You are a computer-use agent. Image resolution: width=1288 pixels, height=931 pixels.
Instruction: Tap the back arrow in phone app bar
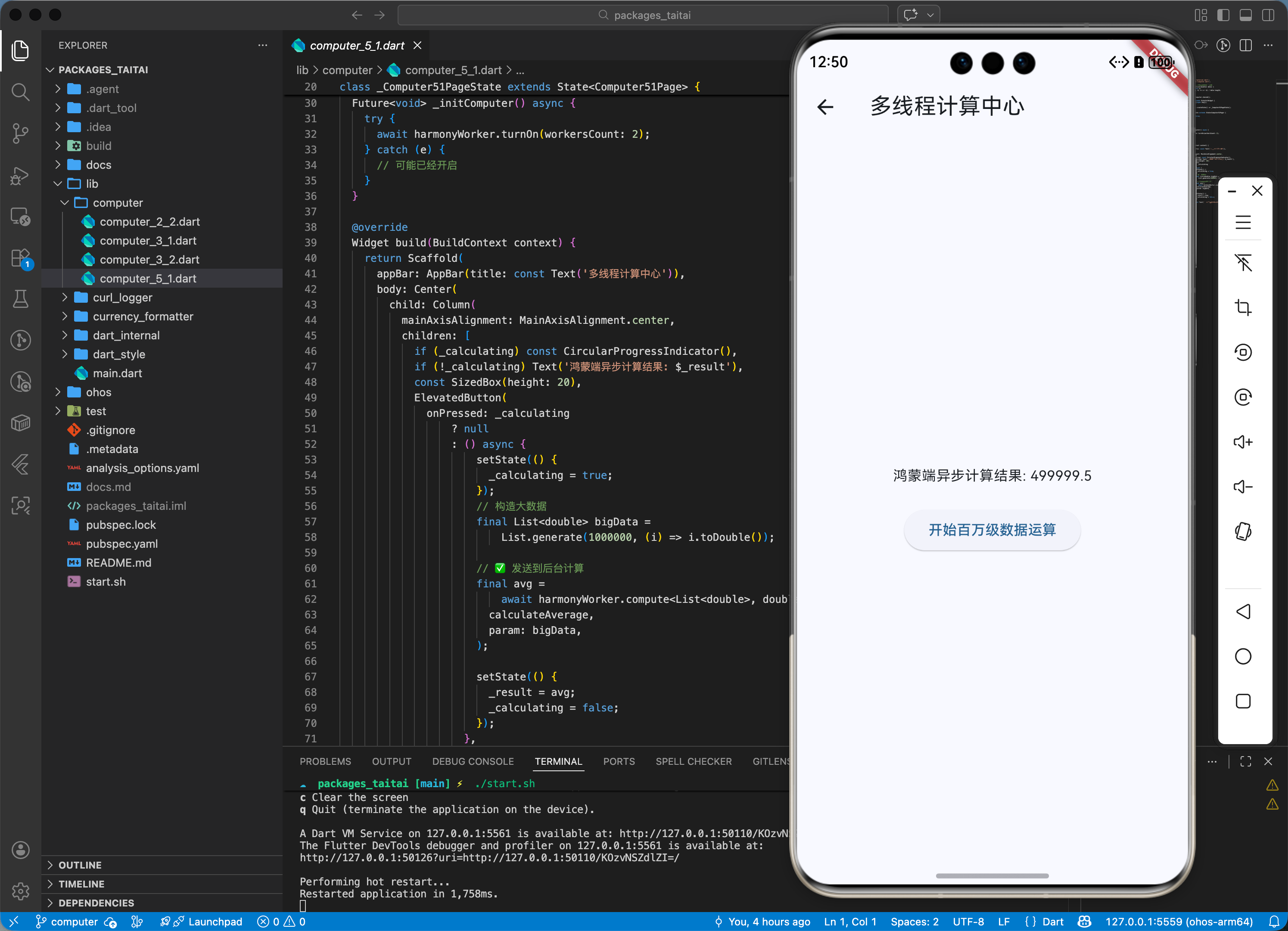tap(825, 106)
